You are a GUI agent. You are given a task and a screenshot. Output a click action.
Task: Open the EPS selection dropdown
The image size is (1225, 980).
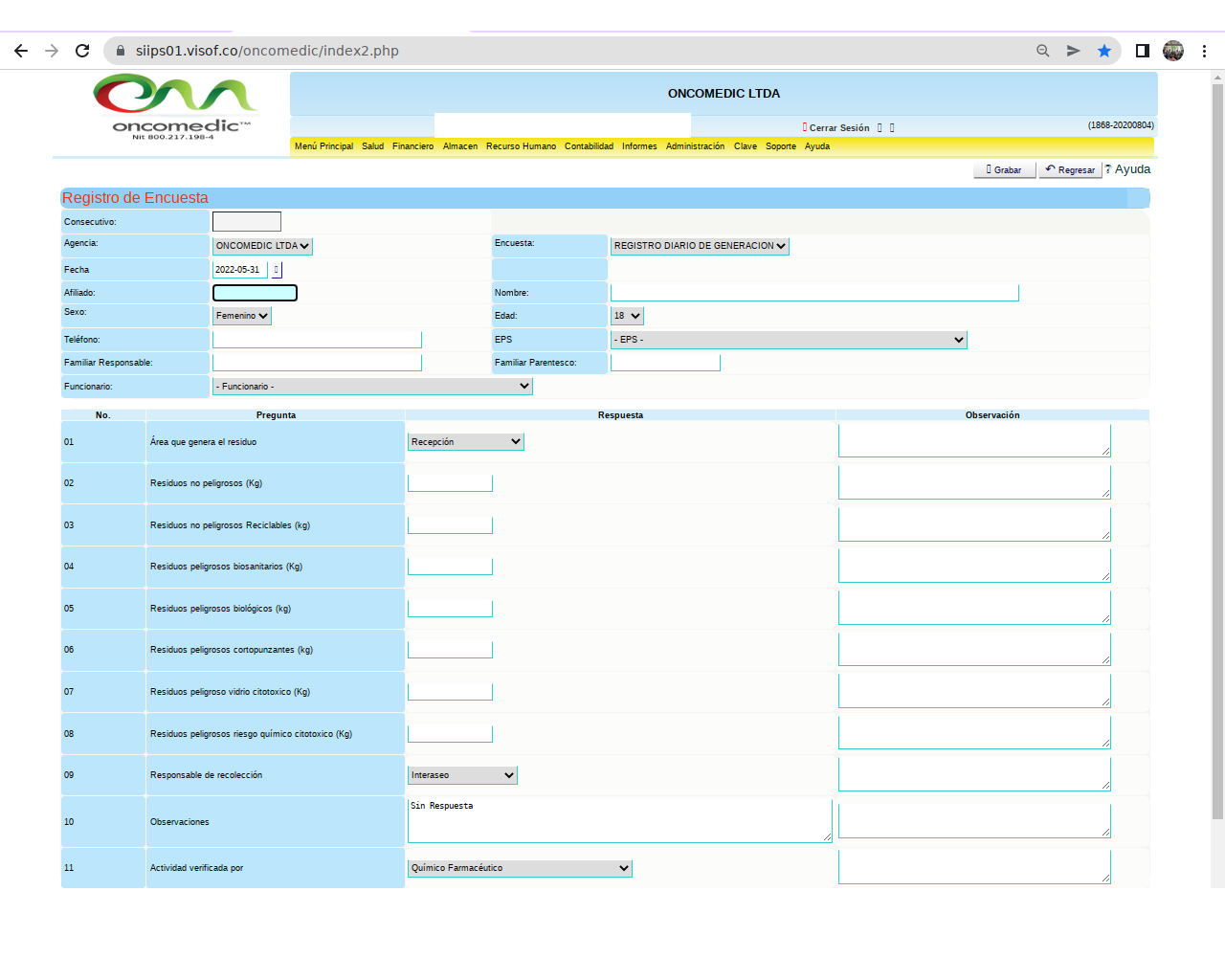tap(789, 340)
